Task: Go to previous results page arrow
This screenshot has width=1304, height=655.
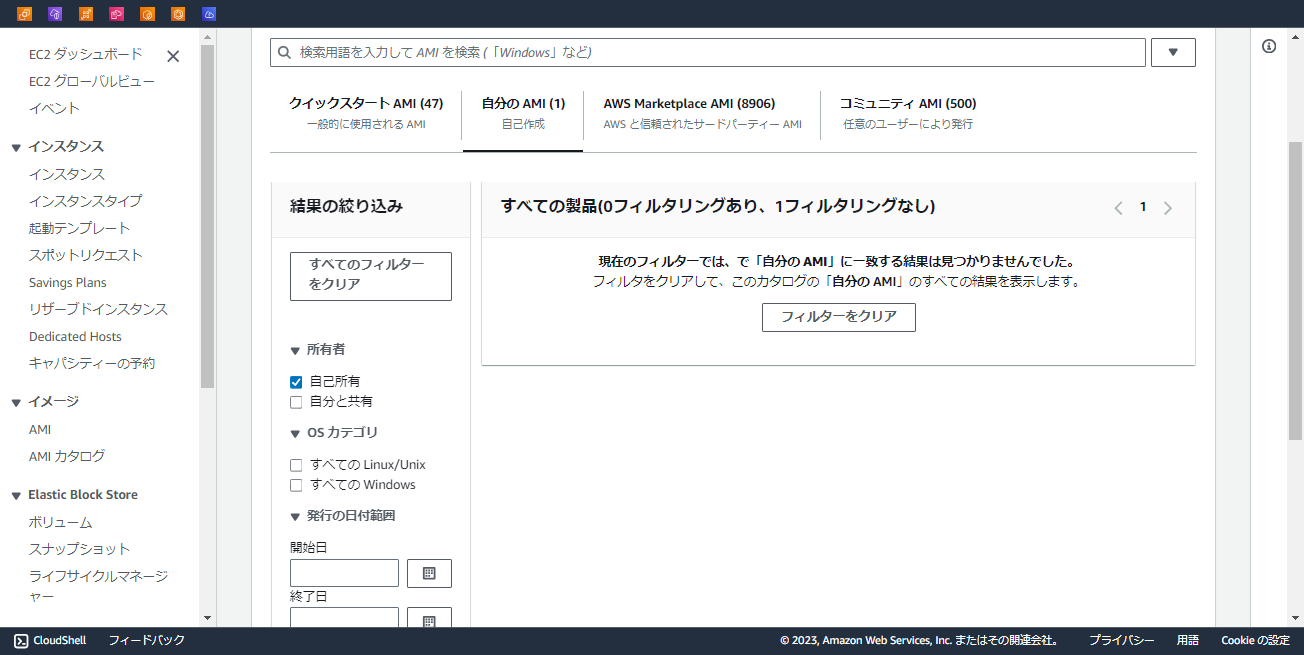Action: 1119,208
